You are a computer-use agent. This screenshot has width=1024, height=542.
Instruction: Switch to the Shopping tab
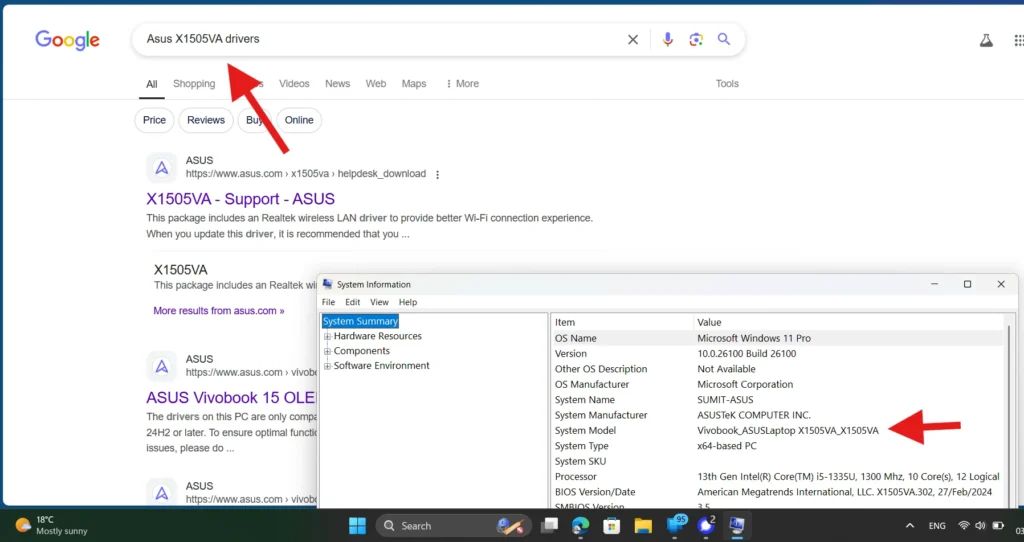point(194,84)
